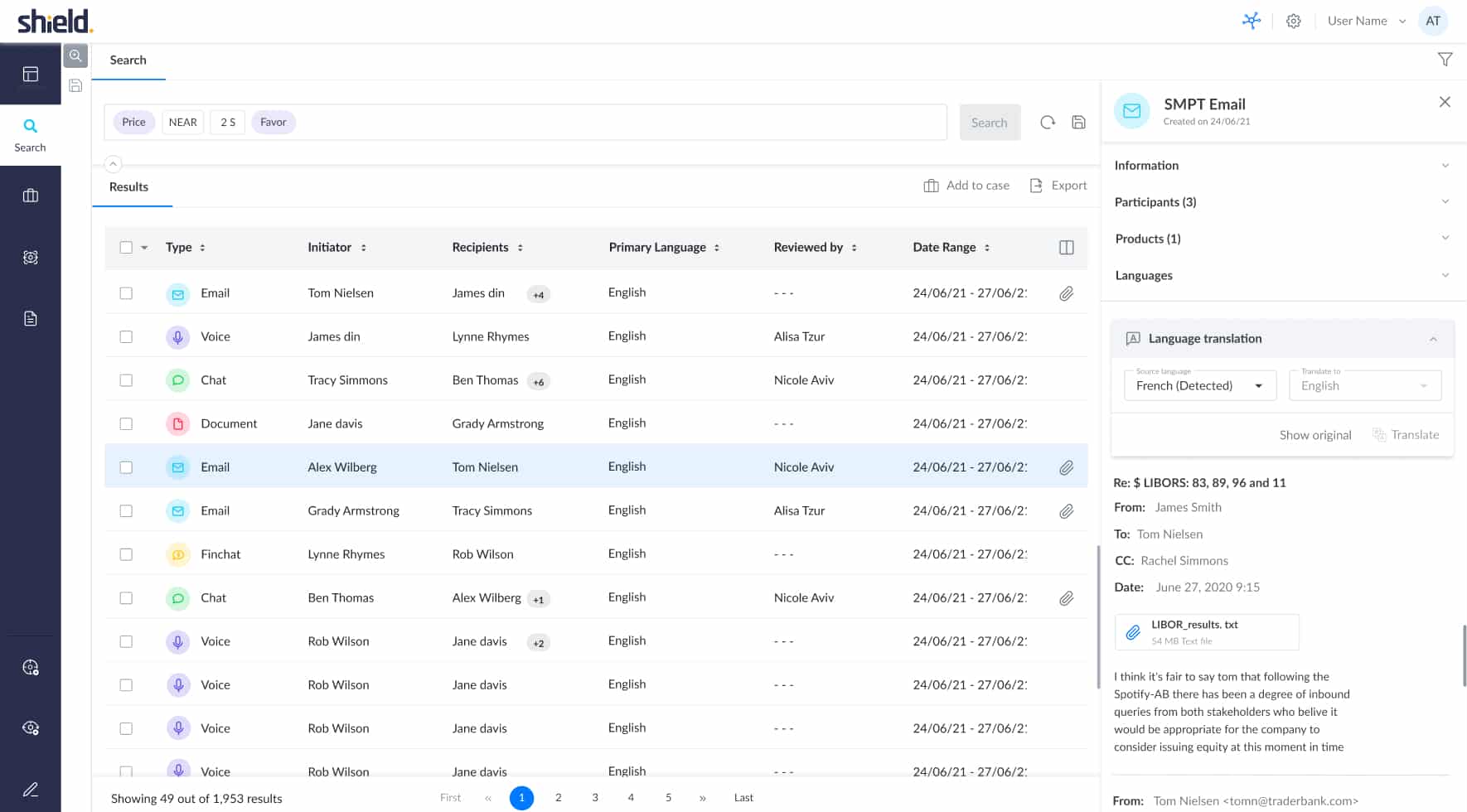
Task: Toggle the select-all checkbox in table header
Action: click(x=126, y=248)
